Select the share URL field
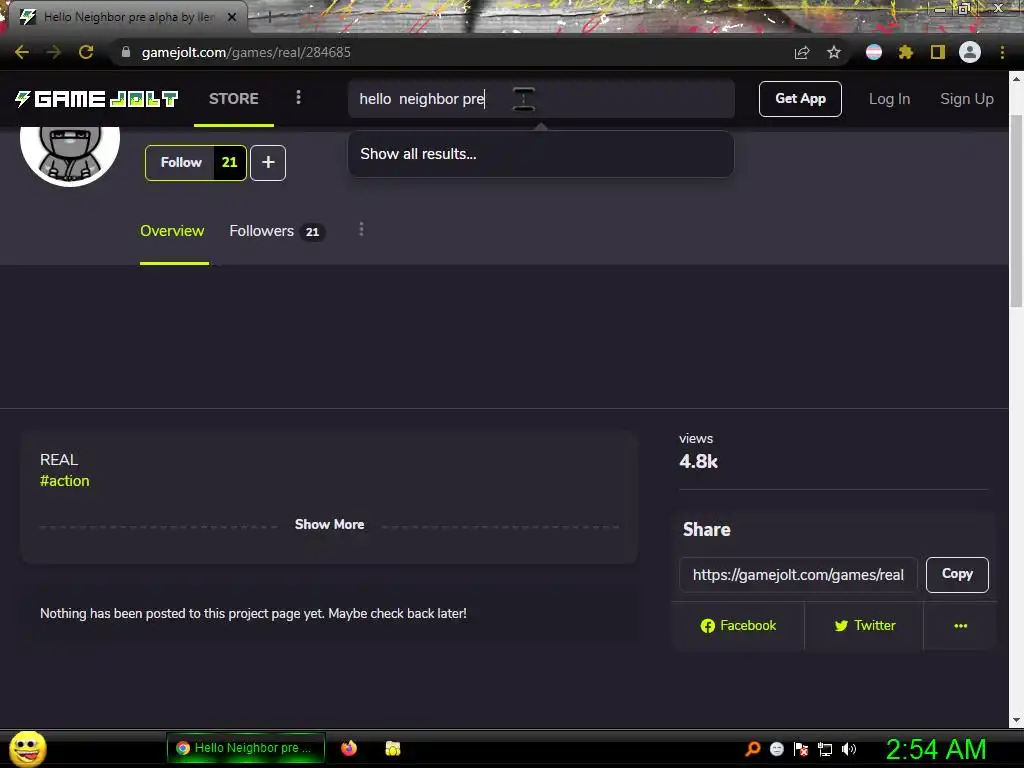The width and height of the screenshot is (1024, 768). tap(798, 575)
